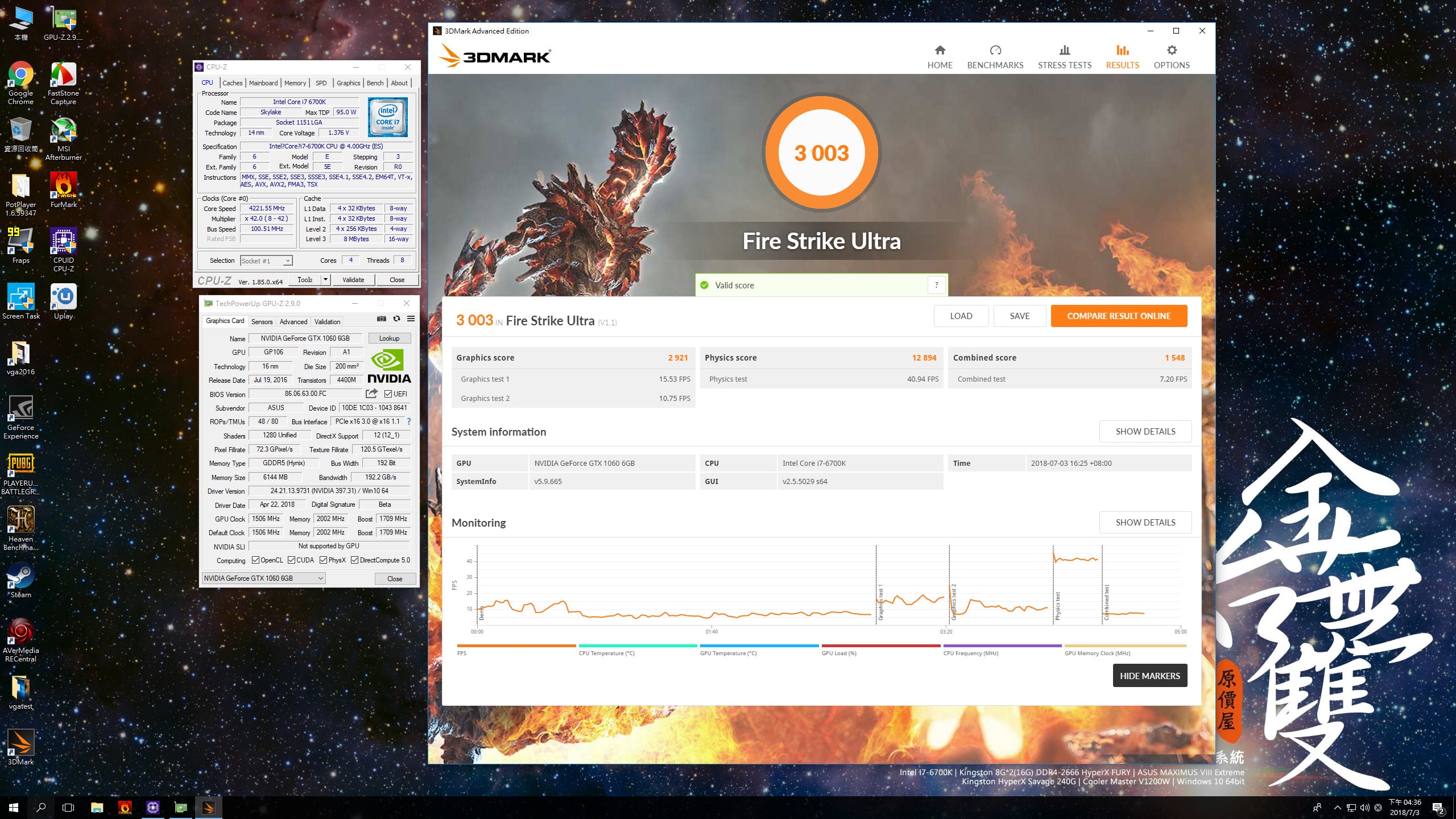1456x819 pixels.
Task: Switch to the Sensors tab in GPU-Z
Action: click(x=262, y=322)
